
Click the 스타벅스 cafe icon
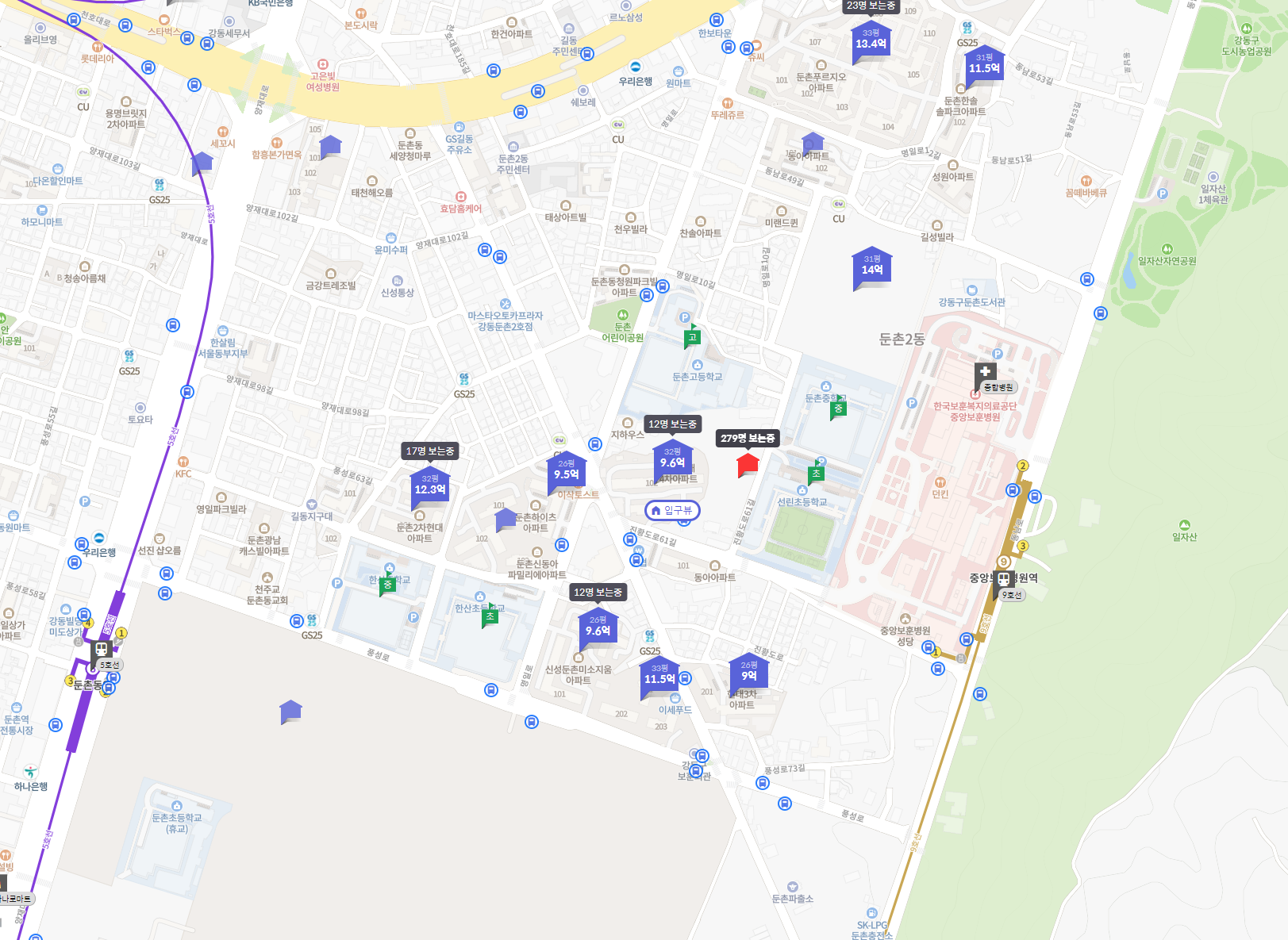164,20
